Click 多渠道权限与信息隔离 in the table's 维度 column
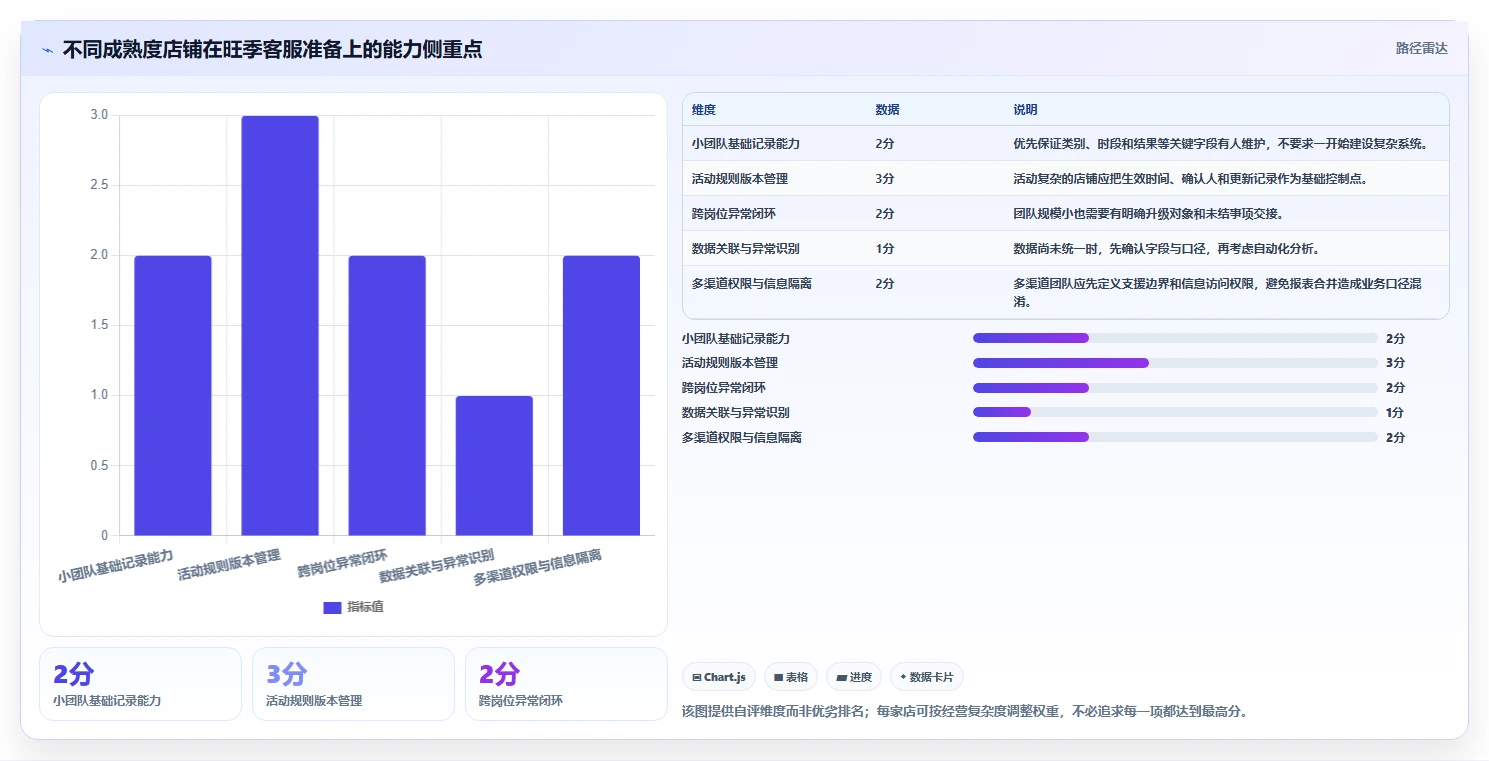 pos(752,284)
